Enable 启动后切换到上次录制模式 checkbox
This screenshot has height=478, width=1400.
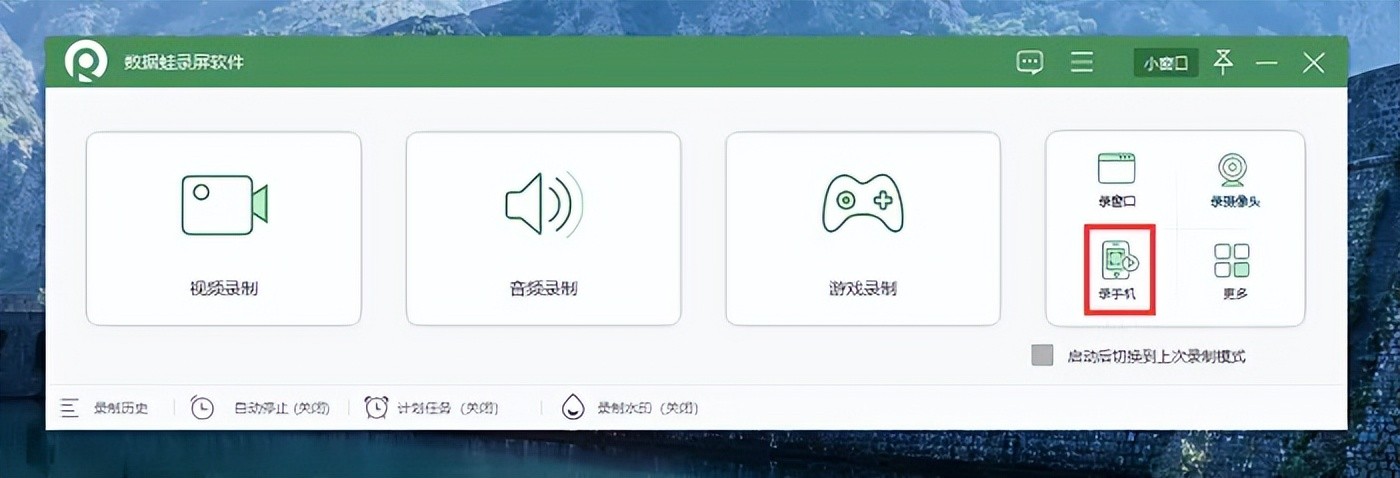pyautogui.click(x=1043, y=356)
